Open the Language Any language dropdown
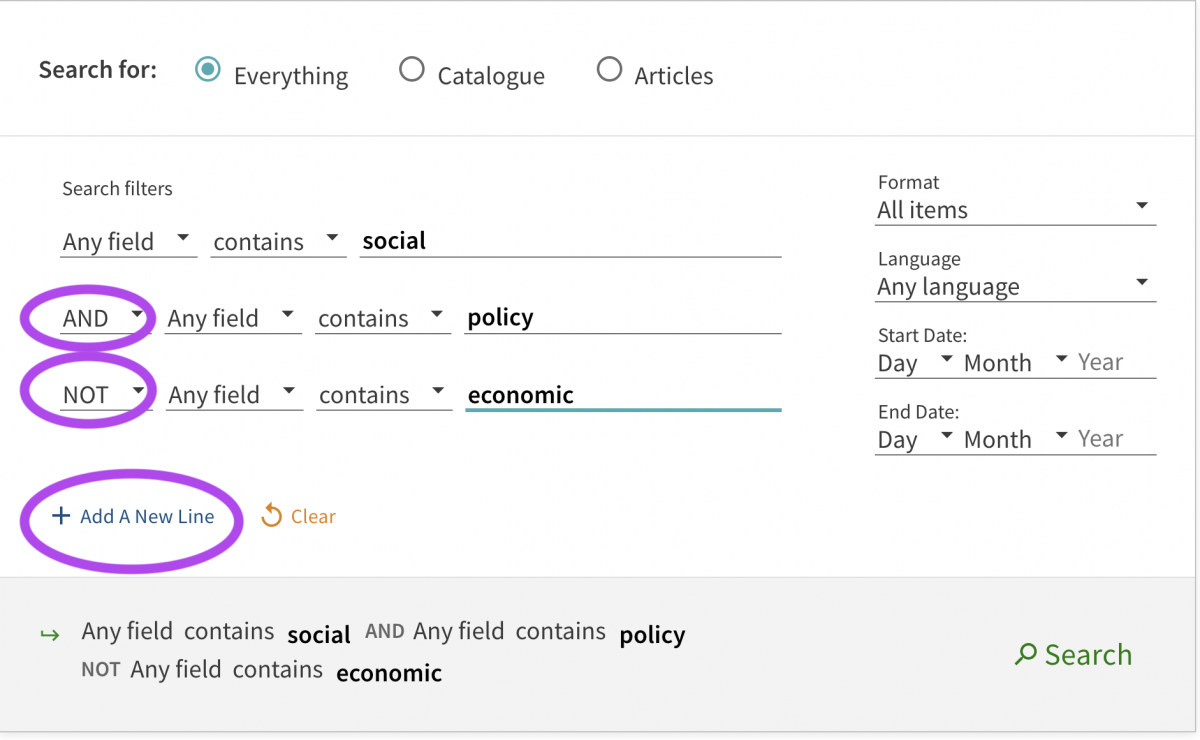This screenshot has height=740, width=1200. 1015,287
